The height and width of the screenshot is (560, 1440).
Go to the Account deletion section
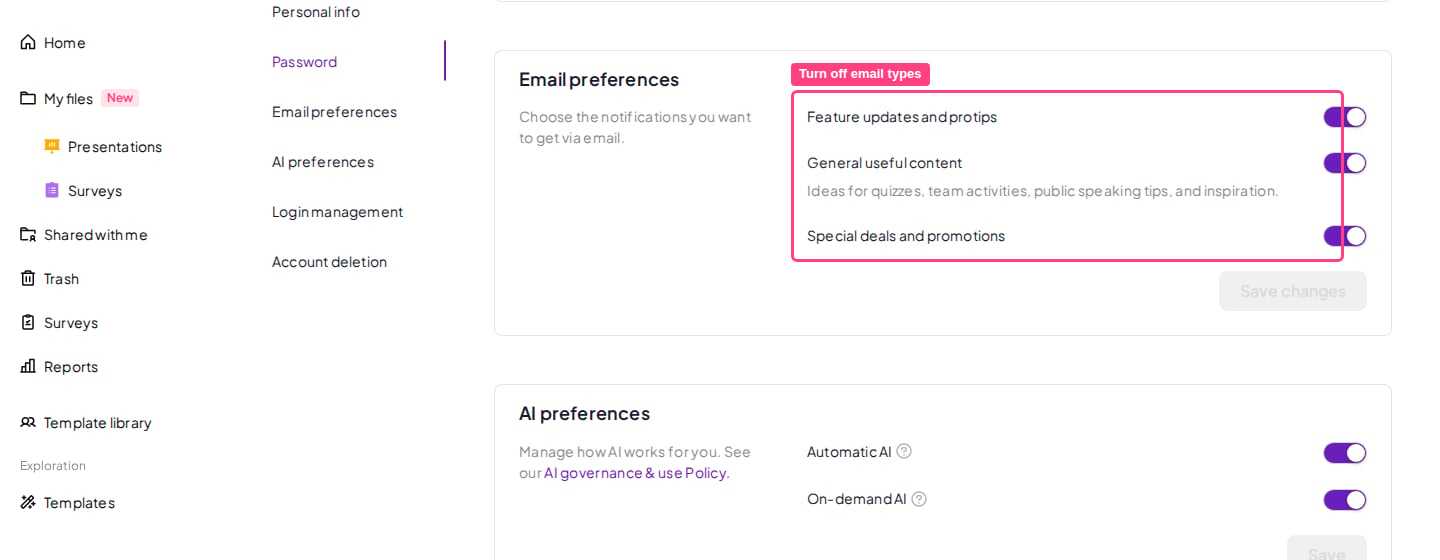329,261
